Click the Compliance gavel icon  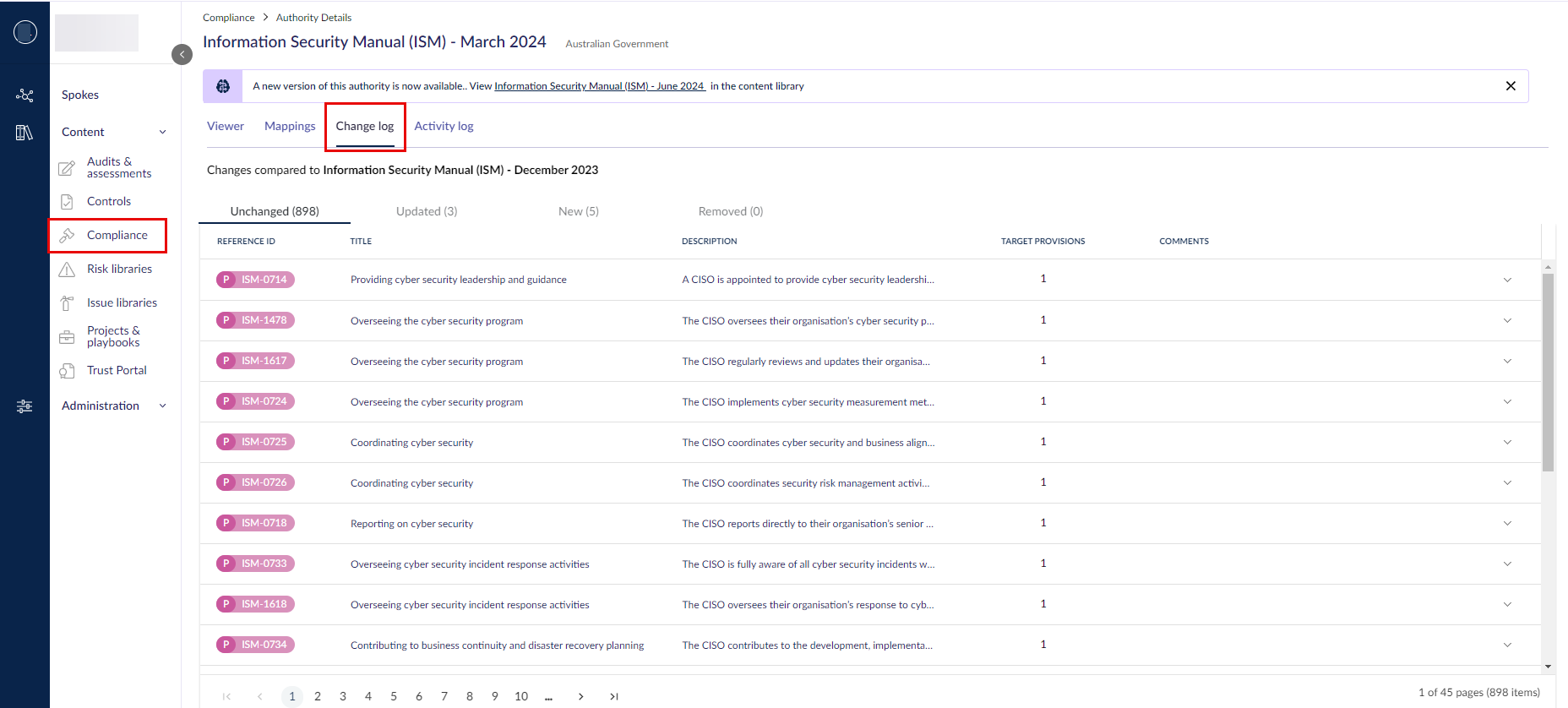point(67,236)
